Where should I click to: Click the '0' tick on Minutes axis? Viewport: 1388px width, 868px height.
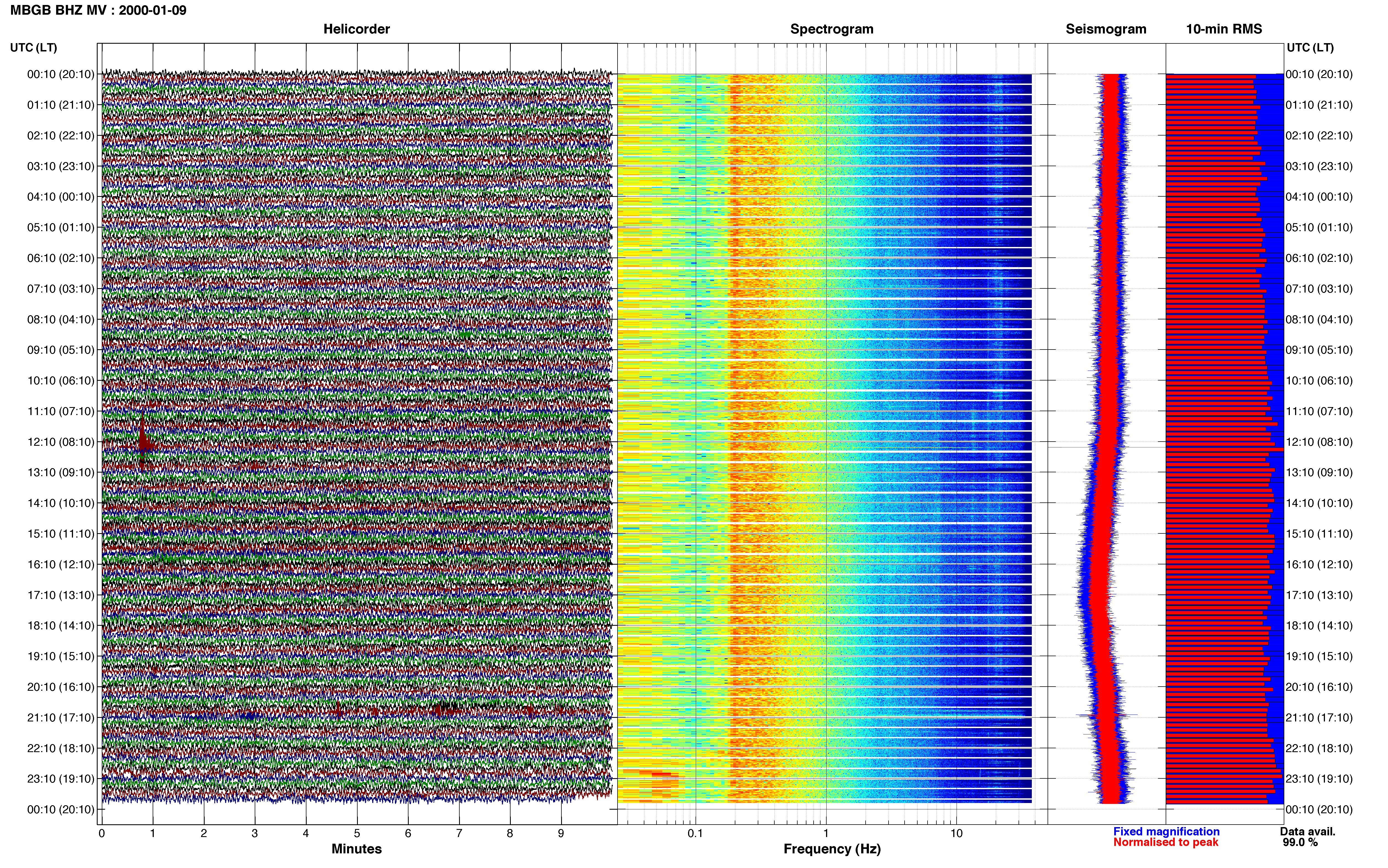(x=101, y=833)
